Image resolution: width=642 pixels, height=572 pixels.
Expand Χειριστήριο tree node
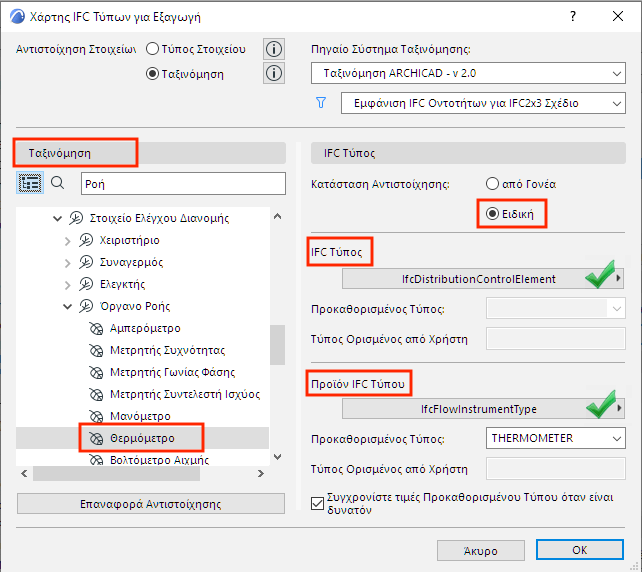pos(68,241)
